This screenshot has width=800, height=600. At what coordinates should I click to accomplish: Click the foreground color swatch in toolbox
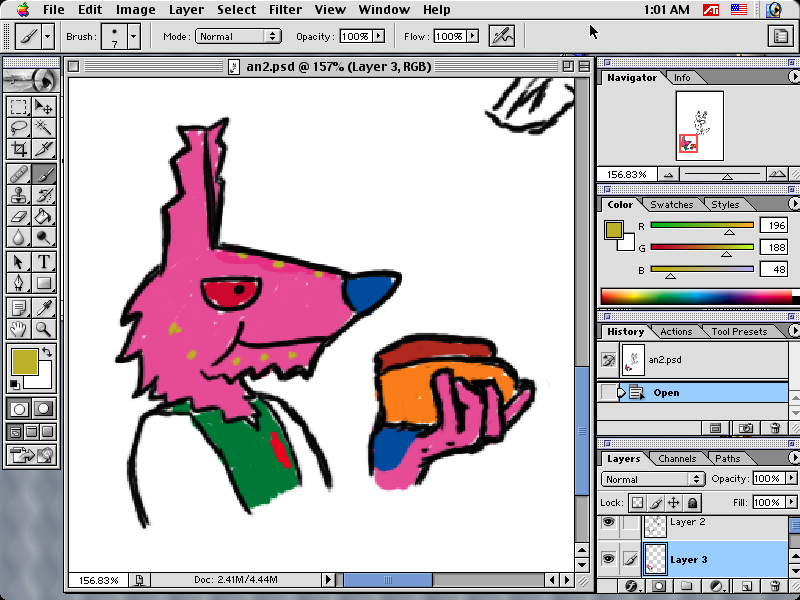(24, 360)
